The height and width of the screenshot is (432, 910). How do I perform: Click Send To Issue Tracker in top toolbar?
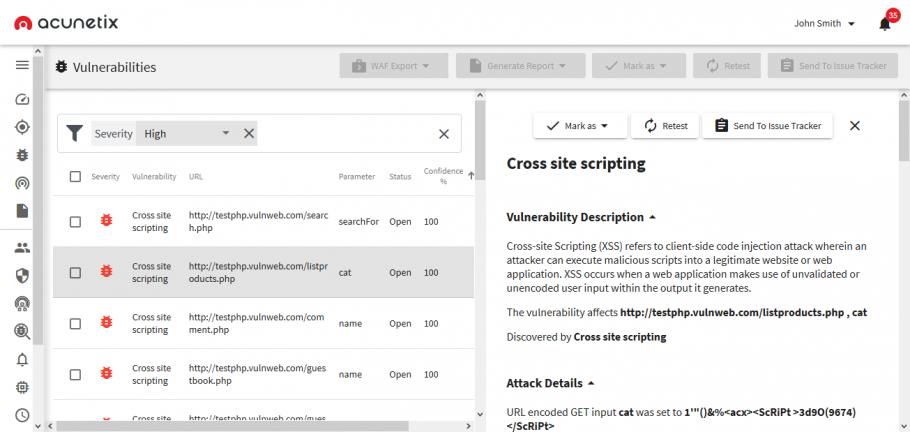(834, 66)
